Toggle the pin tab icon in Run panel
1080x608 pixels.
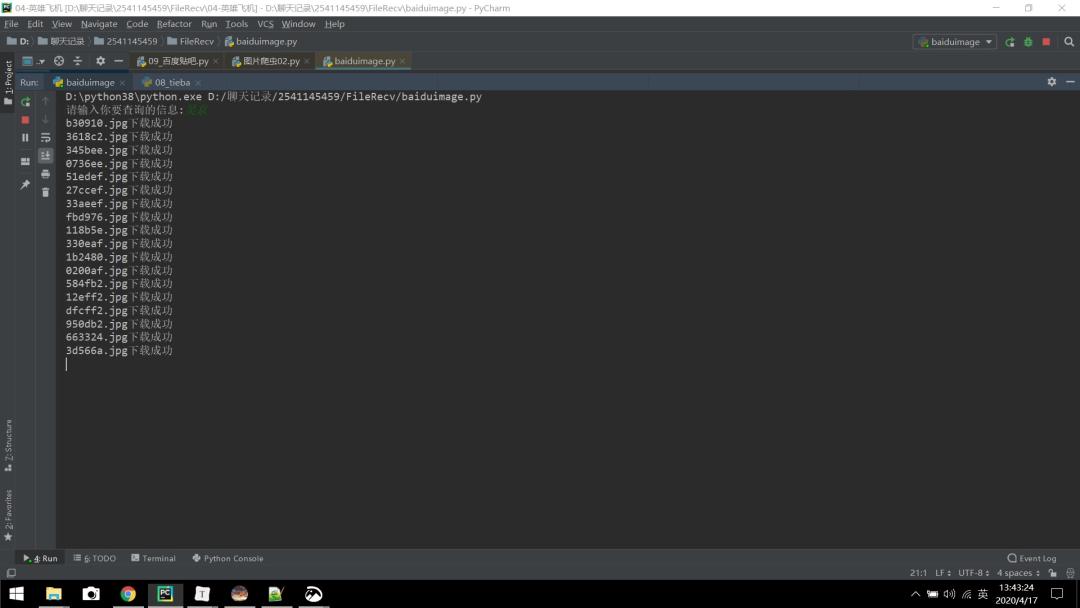click(26, 185)
